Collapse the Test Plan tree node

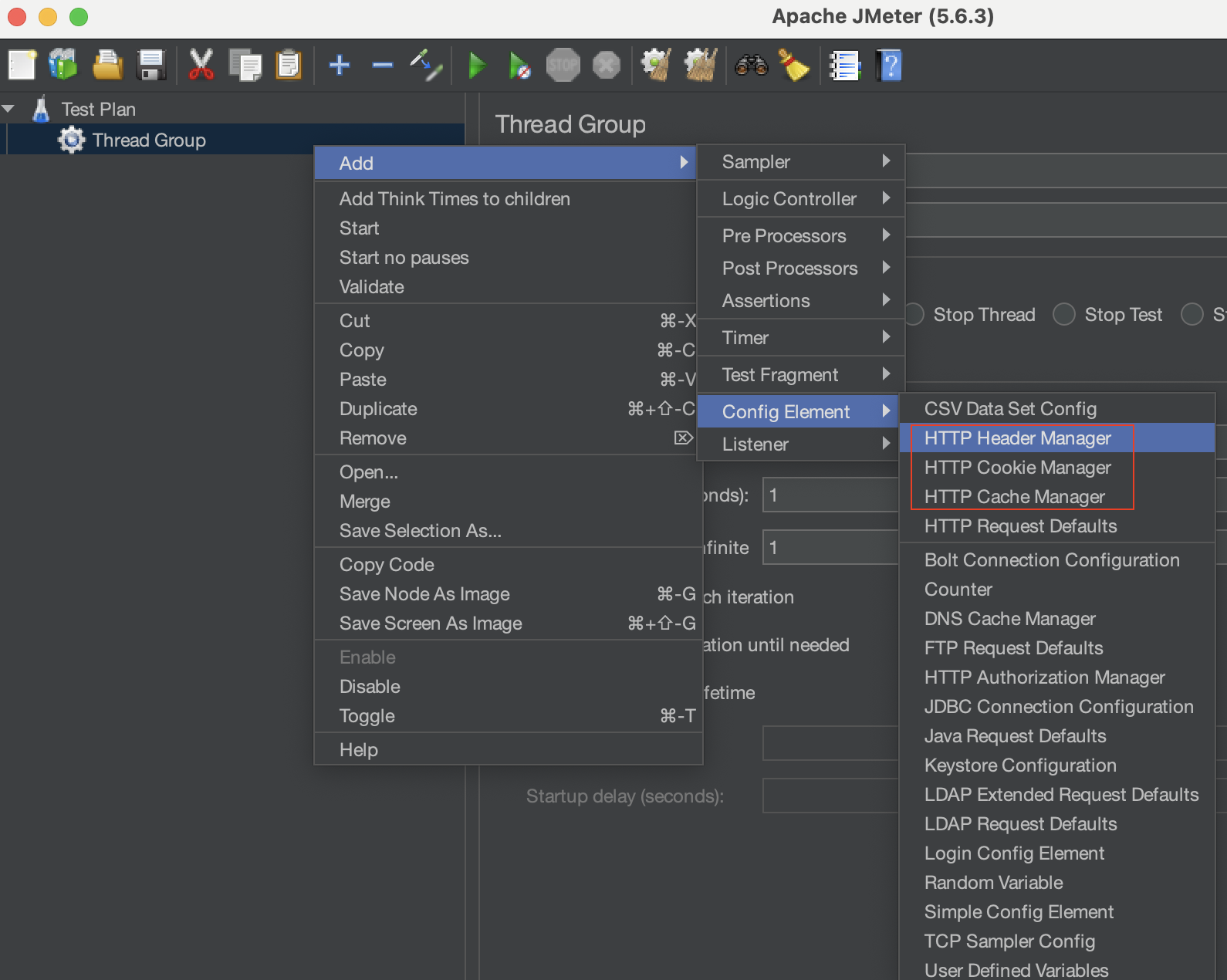point(8,109)
